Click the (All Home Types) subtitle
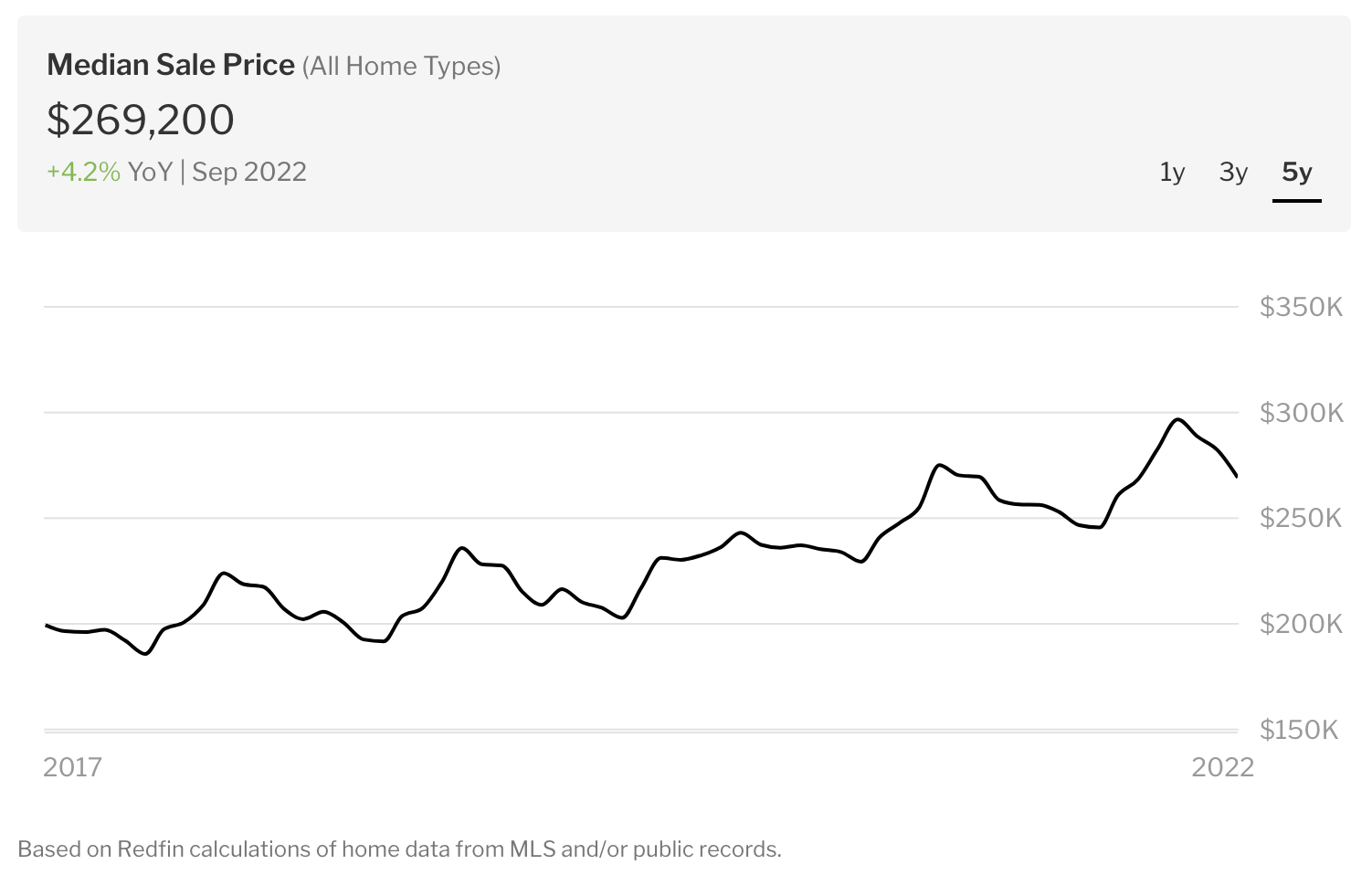This screenshot has height=875, width=1372. [402, 66]
